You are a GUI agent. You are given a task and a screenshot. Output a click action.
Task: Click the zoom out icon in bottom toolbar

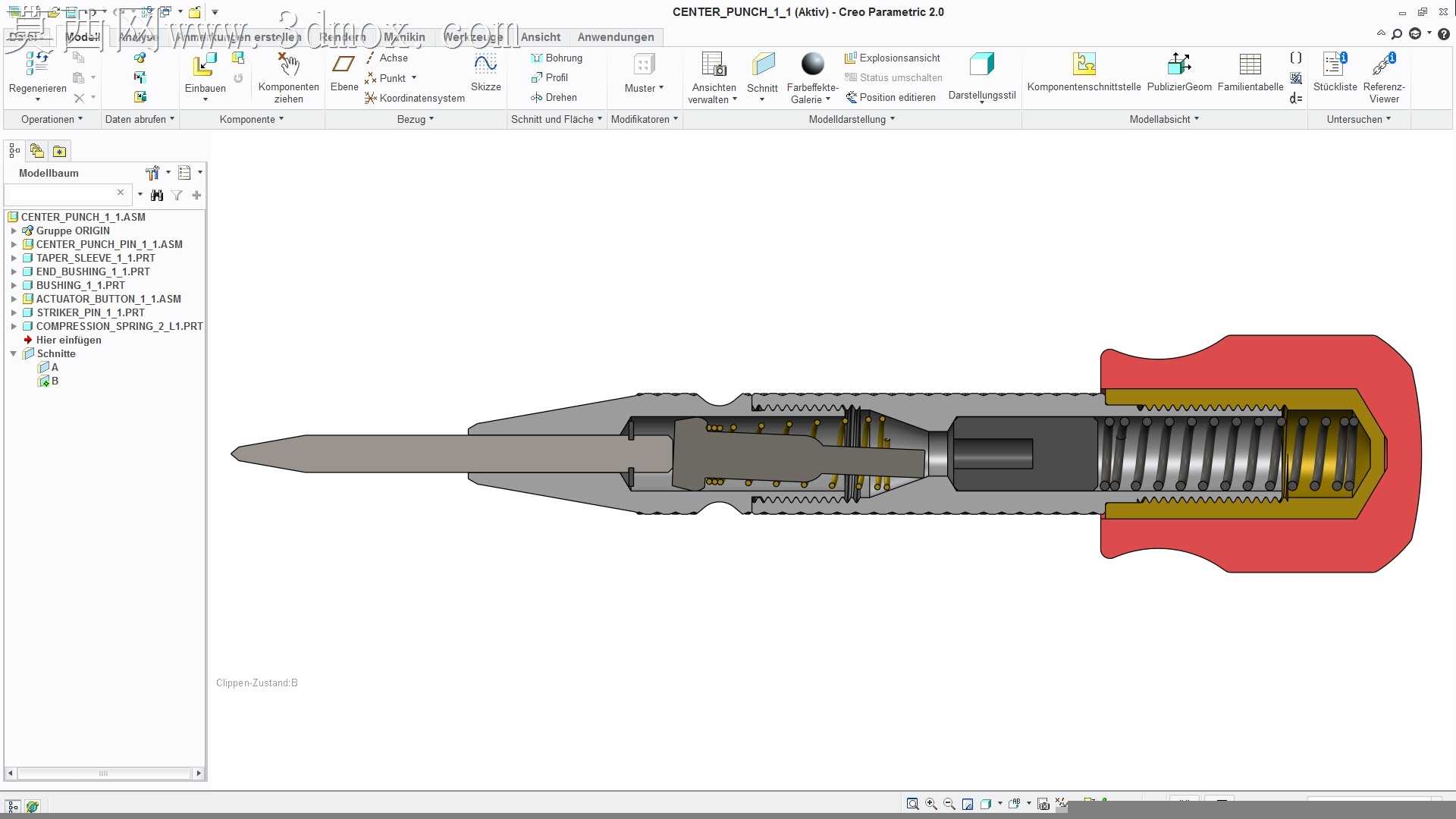pyautogui.click(x=949, y=804)
